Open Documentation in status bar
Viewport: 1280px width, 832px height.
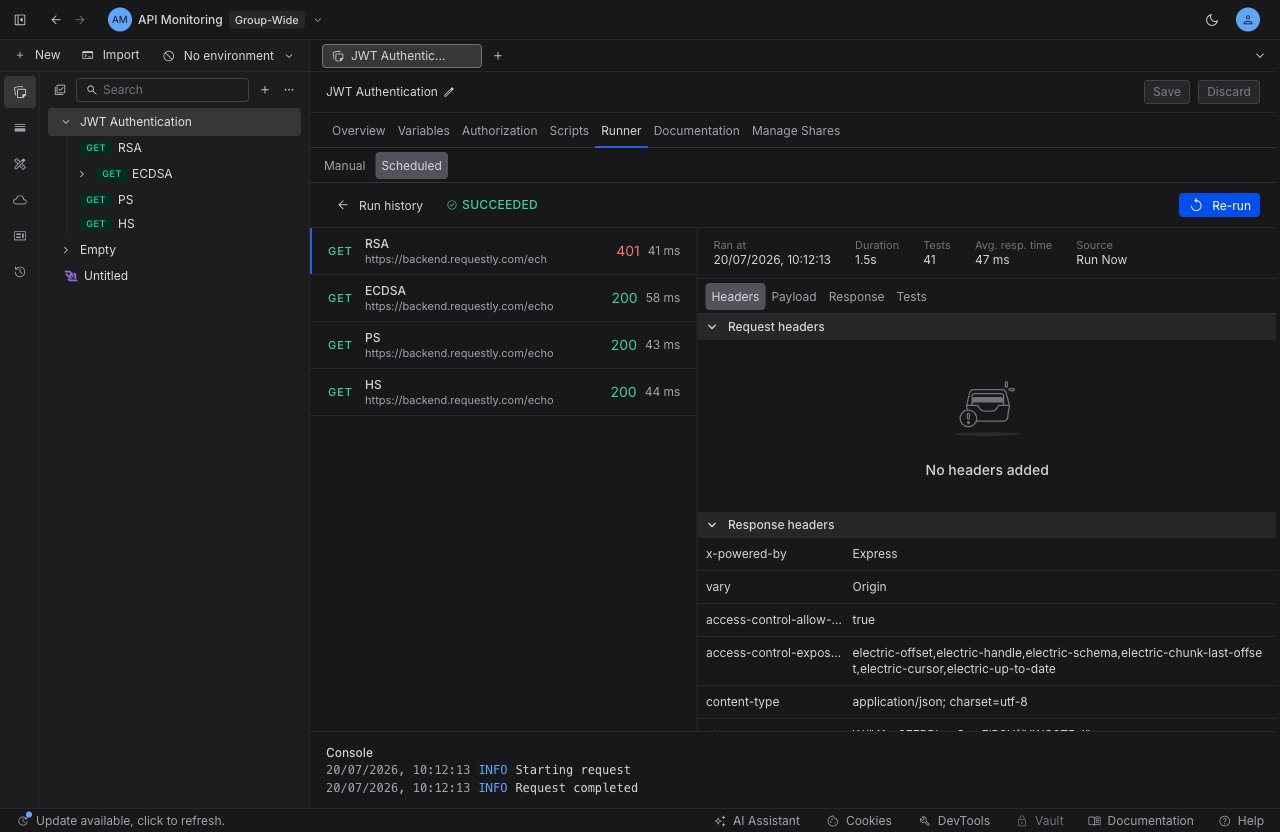pyautogui.click(x=1141, y=821)
